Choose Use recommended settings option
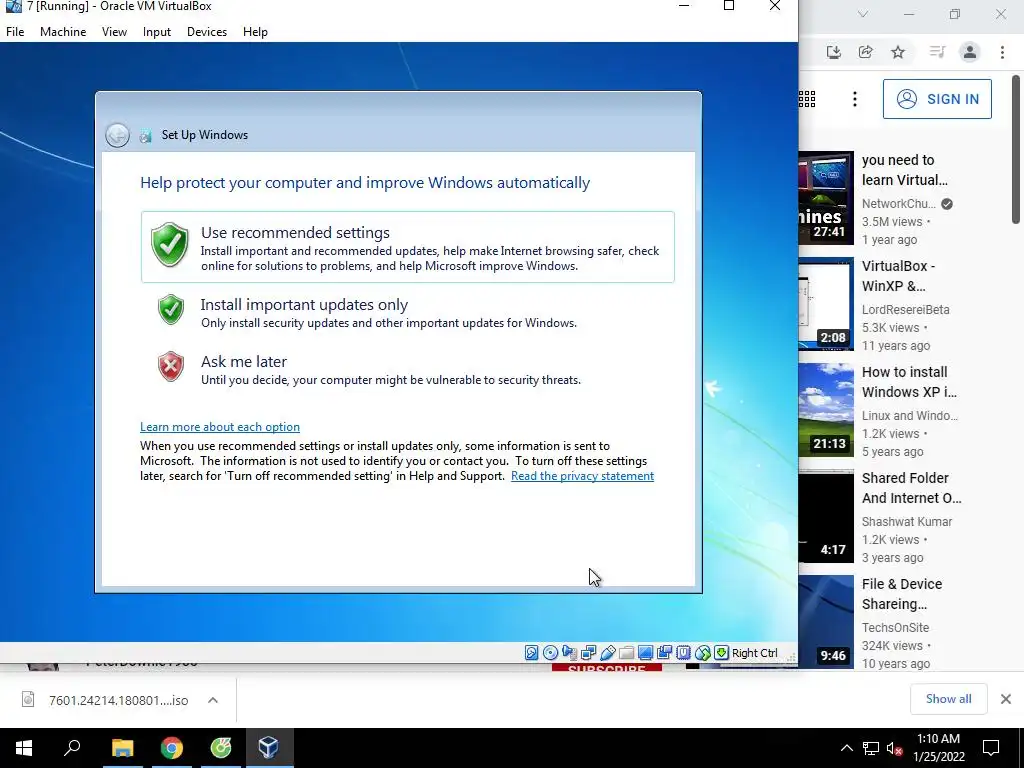 (x=408, y=247)
